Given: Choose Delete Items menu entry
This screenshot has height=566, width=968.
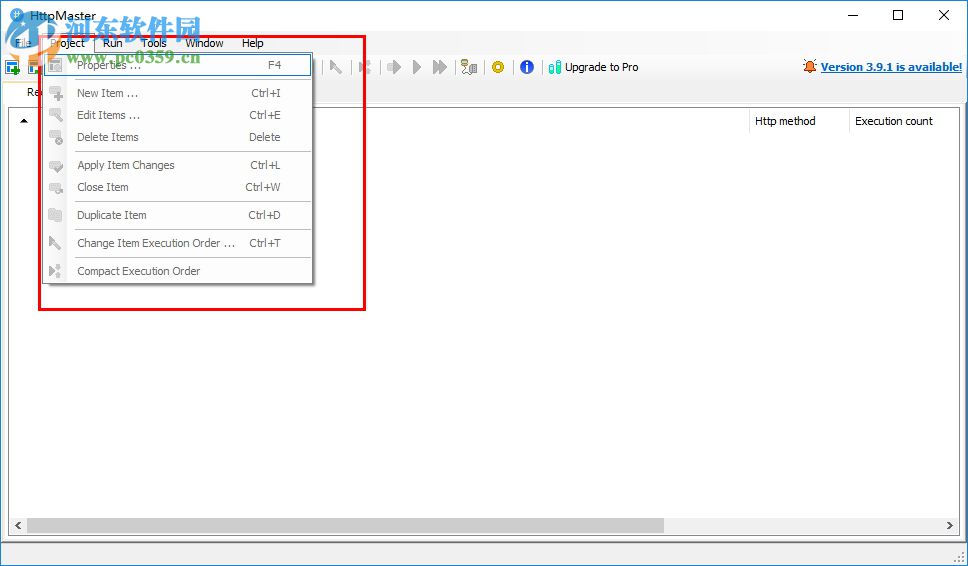Looking at the screenshot, I should click(177, 137).
